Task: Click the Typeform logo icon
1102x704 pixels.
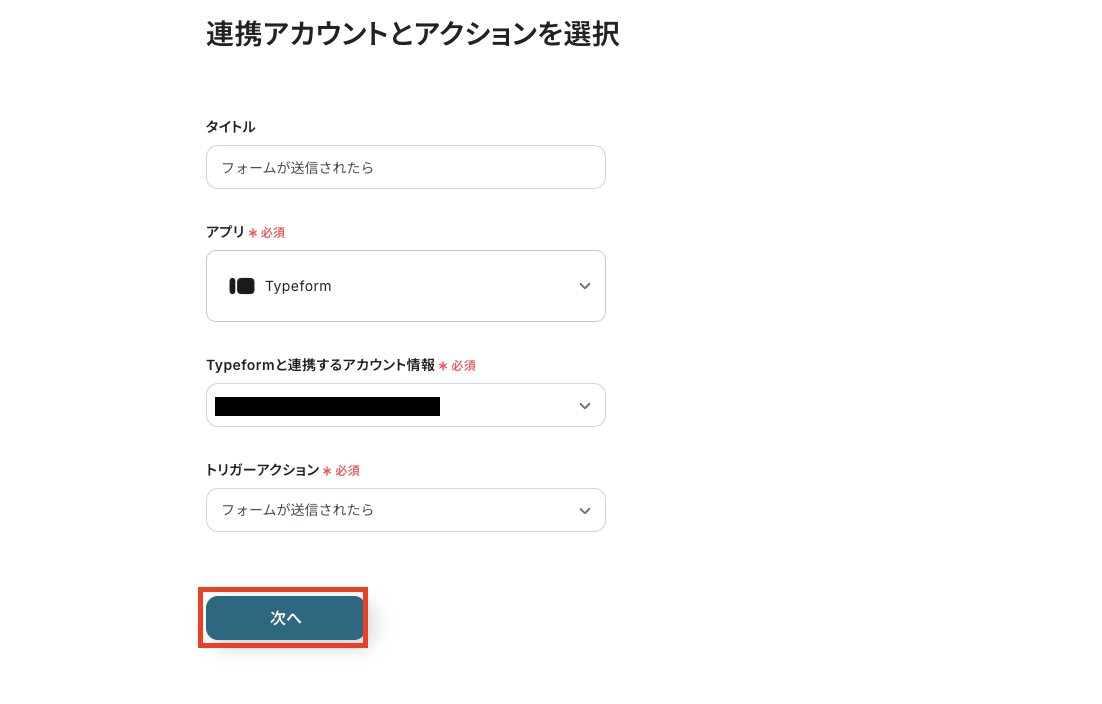Action: coord(242,286)
